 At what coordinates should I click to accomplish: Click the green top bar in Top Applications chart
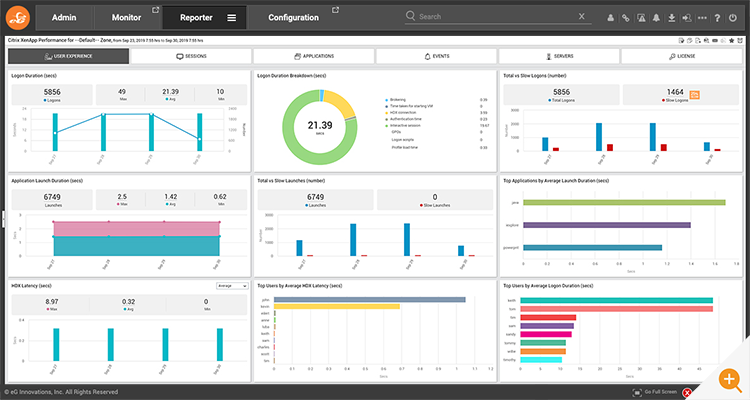[x=624, y=203]
